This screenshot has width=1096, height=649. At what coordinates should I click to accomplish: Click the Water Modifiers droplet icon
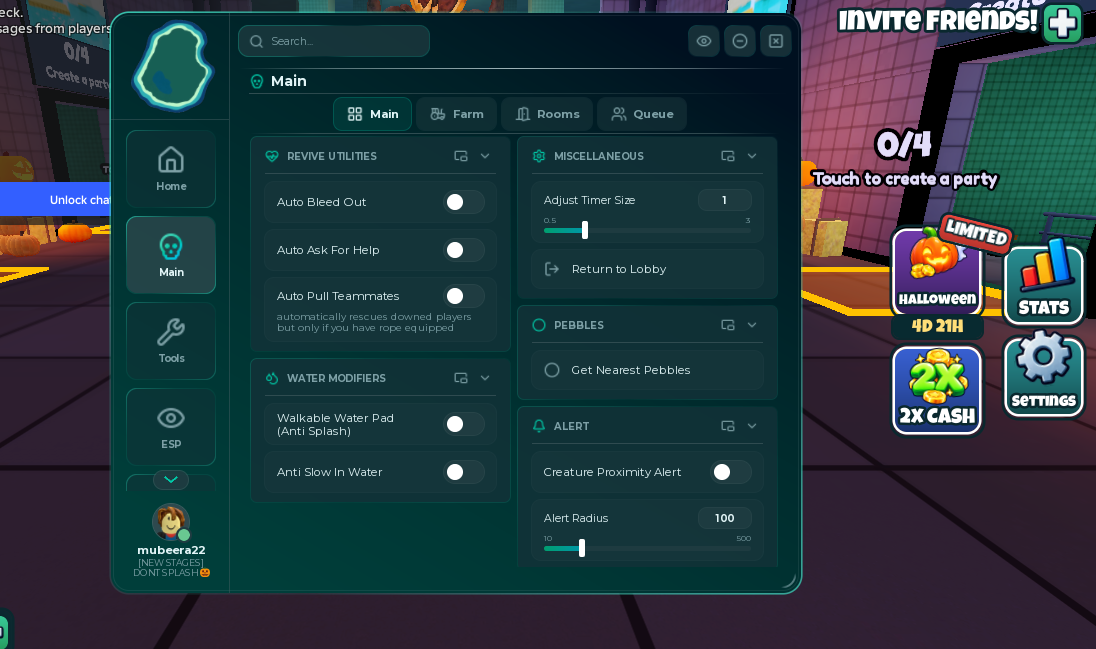point(272,378)
